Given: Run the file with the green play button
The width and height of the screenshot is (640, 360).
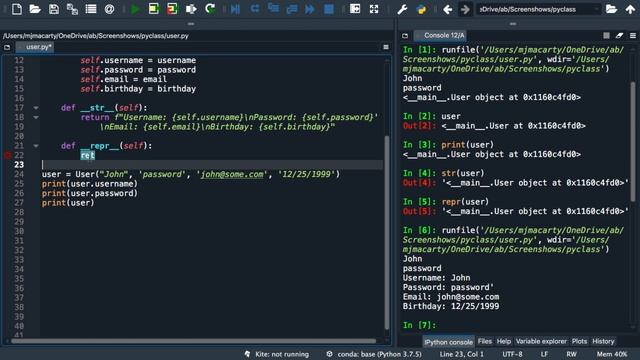Looking at the screenshot, I should pos(135,9).
